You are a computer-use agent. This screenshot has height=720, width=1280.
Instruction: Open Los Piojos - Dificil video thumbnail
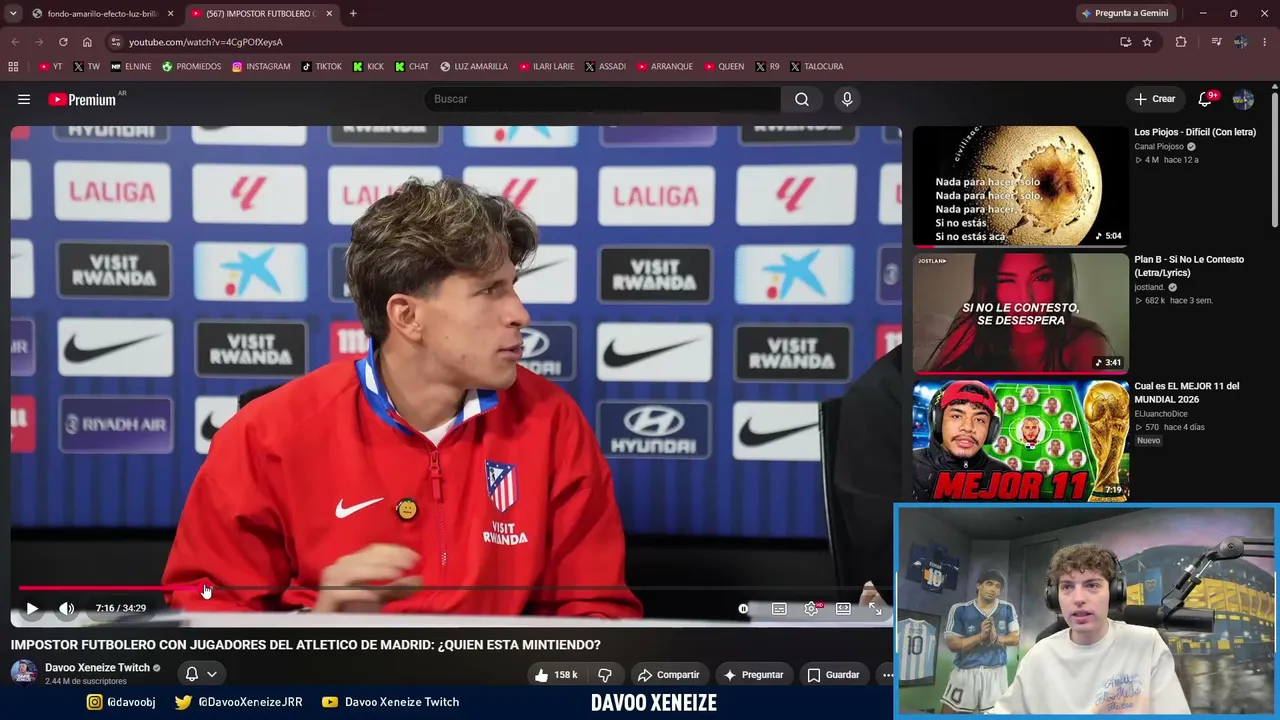(x=1020, y=186)
